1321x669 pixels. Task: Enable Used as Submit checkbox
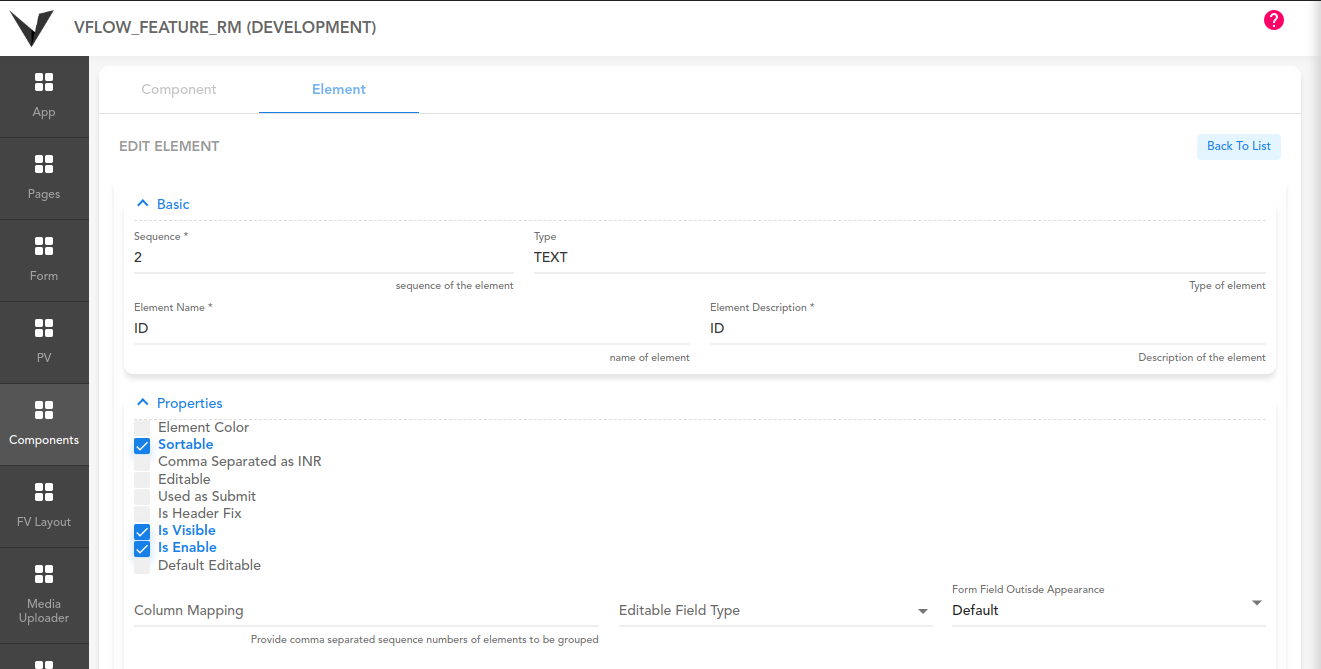coord(142,496)
